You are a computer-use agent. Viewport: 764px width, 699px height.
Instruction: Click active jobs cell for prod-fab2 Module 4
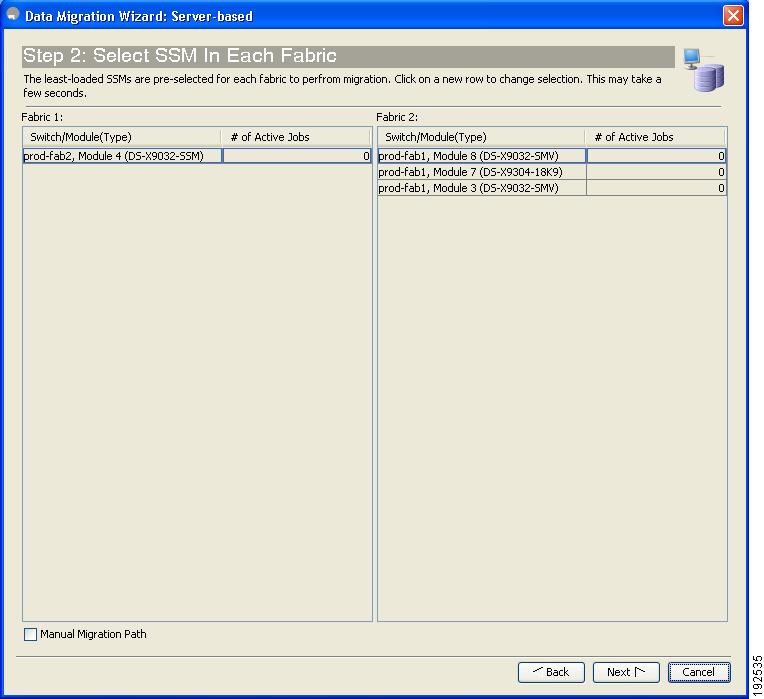pyautogui.click(x=297, y=156)
